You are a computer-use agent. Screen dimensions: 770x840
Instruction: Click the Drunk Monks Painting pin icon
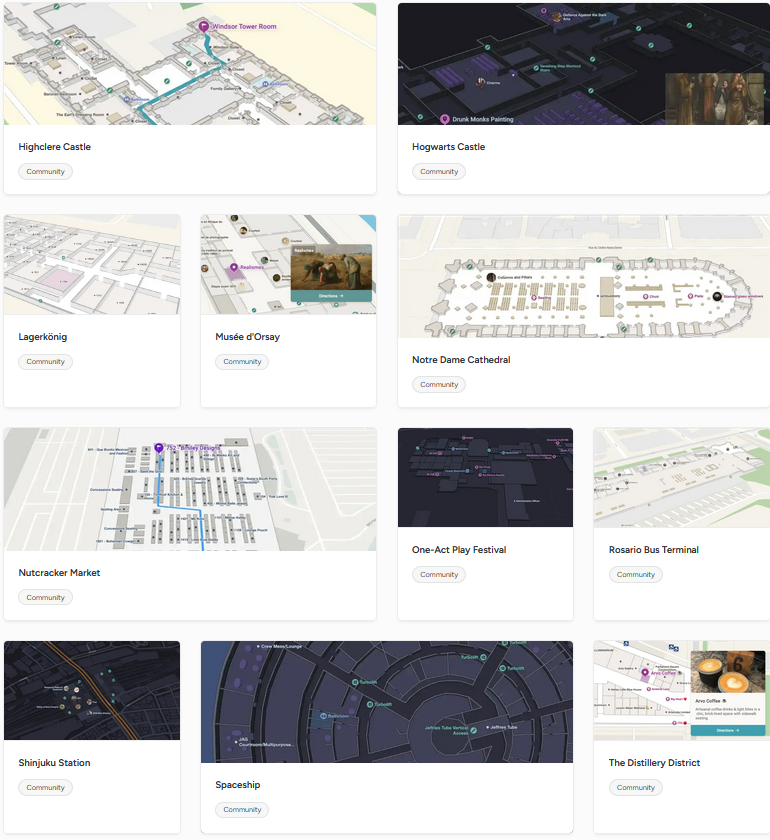tap(444, 119)
